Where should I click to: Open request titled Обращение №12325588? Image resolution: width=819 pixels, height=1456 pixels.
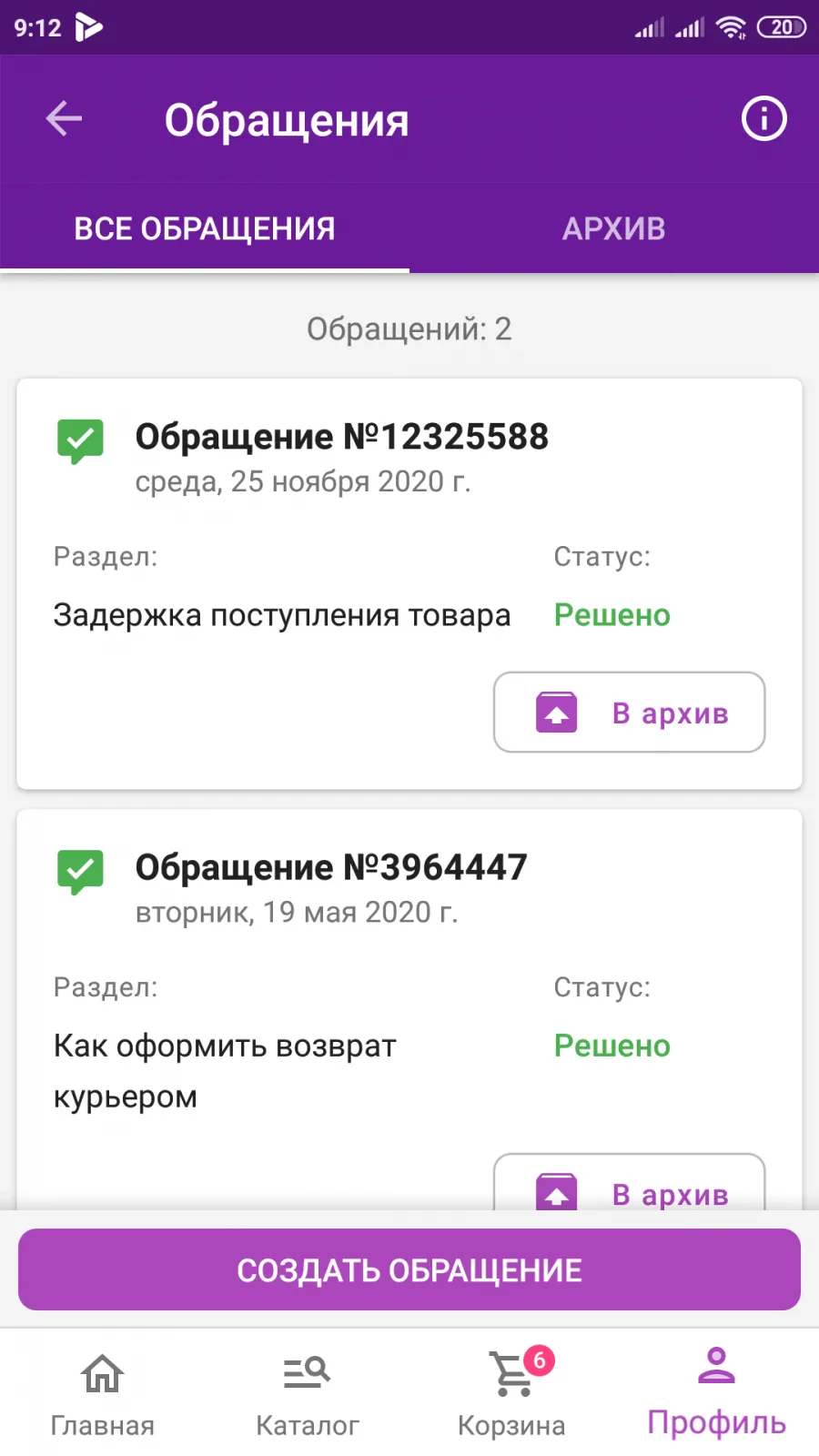click(x=342, y=437)
